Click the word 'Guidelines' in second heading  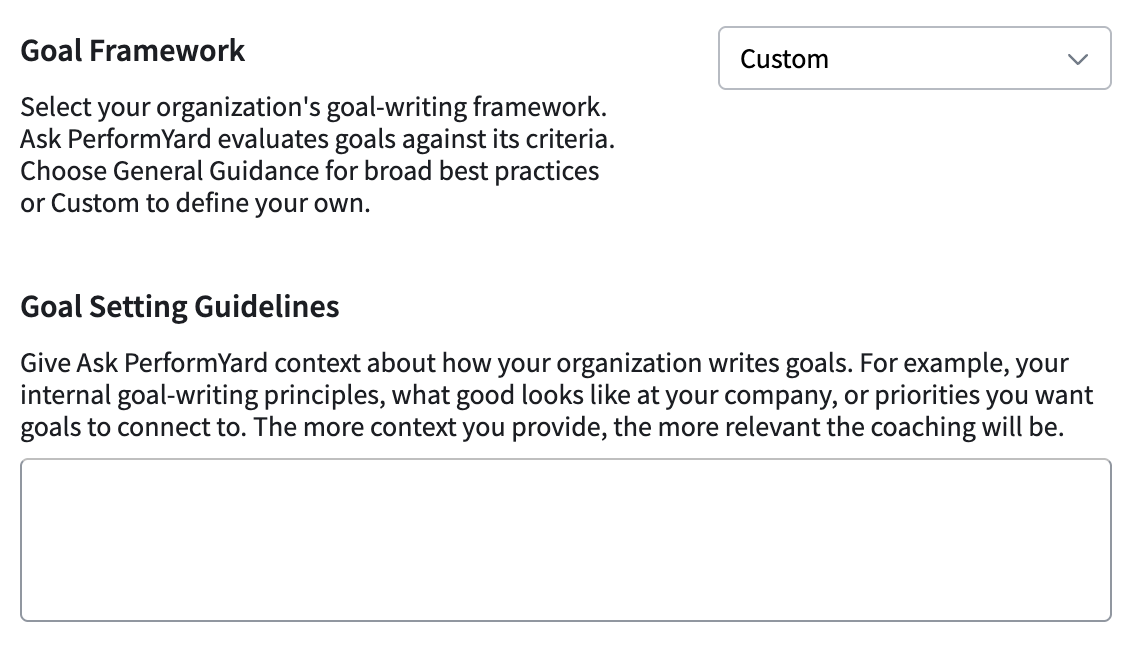point(267,307)
